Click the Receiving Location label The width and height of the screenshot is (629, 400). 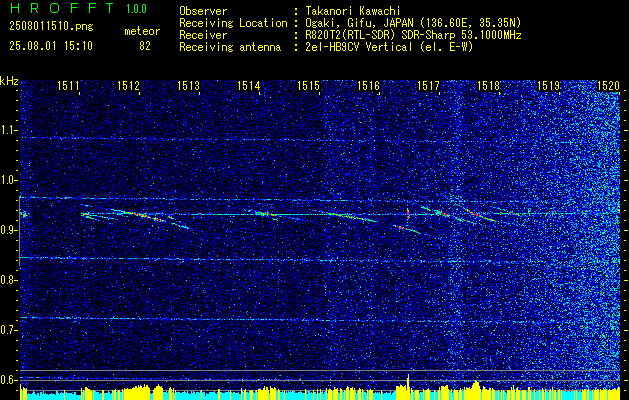[x=233, y=23]
